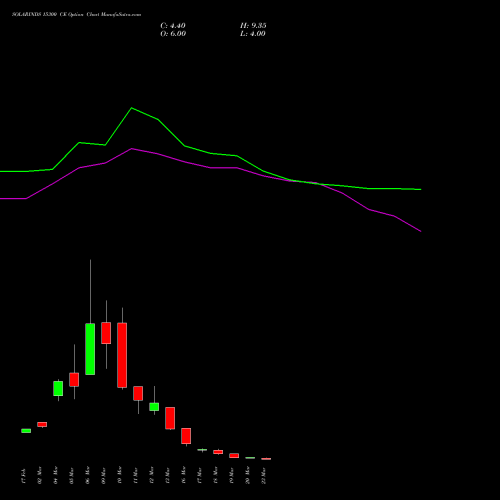Click the tall green candlestick for 06 Mar

pos(90,349)
